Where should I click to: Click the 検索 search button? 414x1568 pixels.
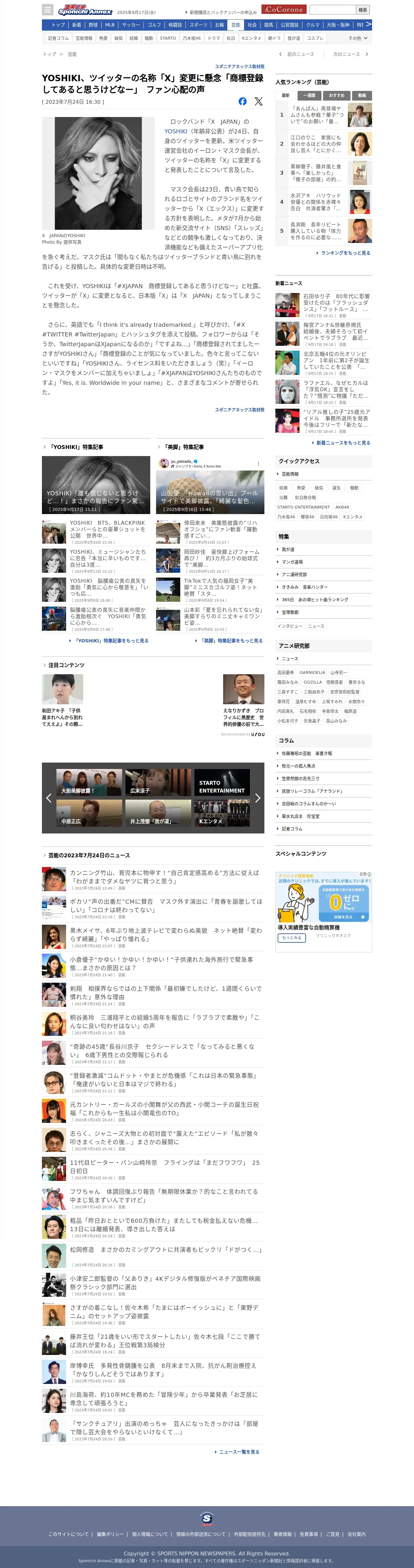click(363, 10)
